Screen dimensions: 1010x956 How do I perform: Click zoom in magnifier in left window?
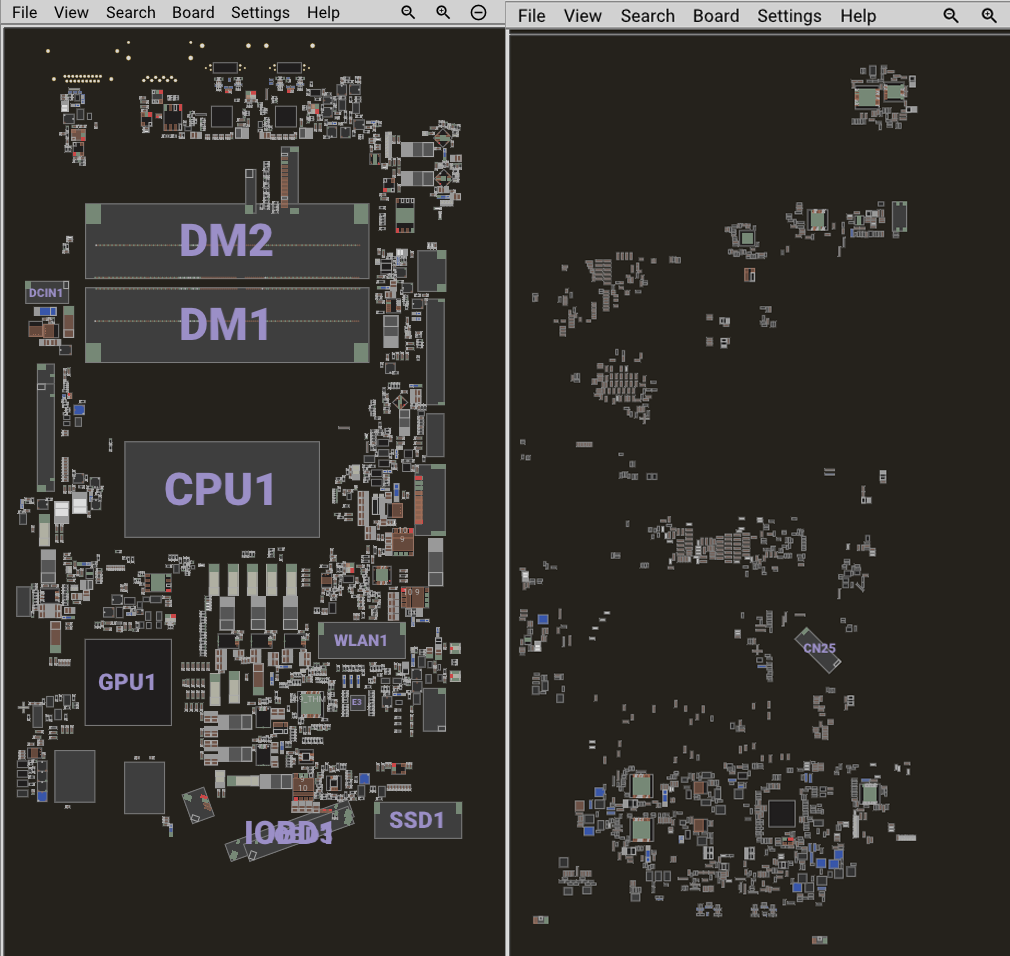[x=443, y=13]
